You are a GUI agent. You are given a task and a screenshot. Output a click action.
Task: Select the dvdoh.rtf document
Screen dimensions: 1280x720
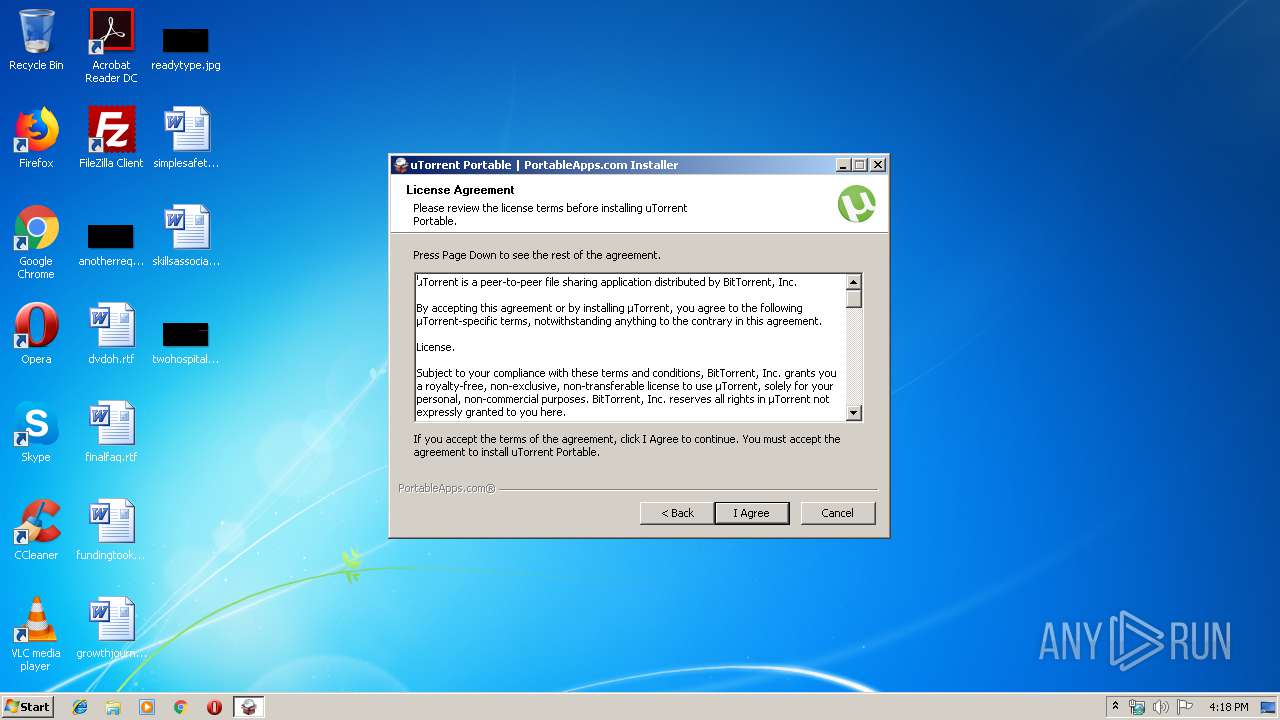point(111,334)
